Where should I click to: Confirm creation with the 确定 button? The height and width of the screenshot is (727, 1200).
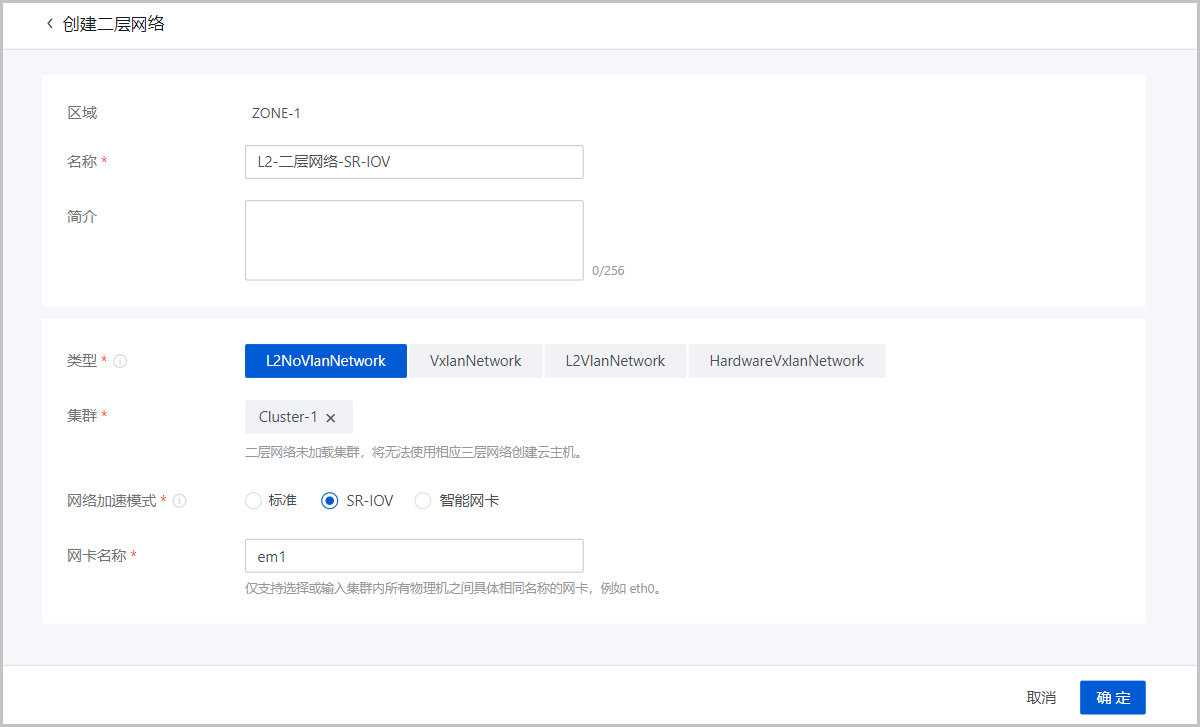coord(1112,697)
